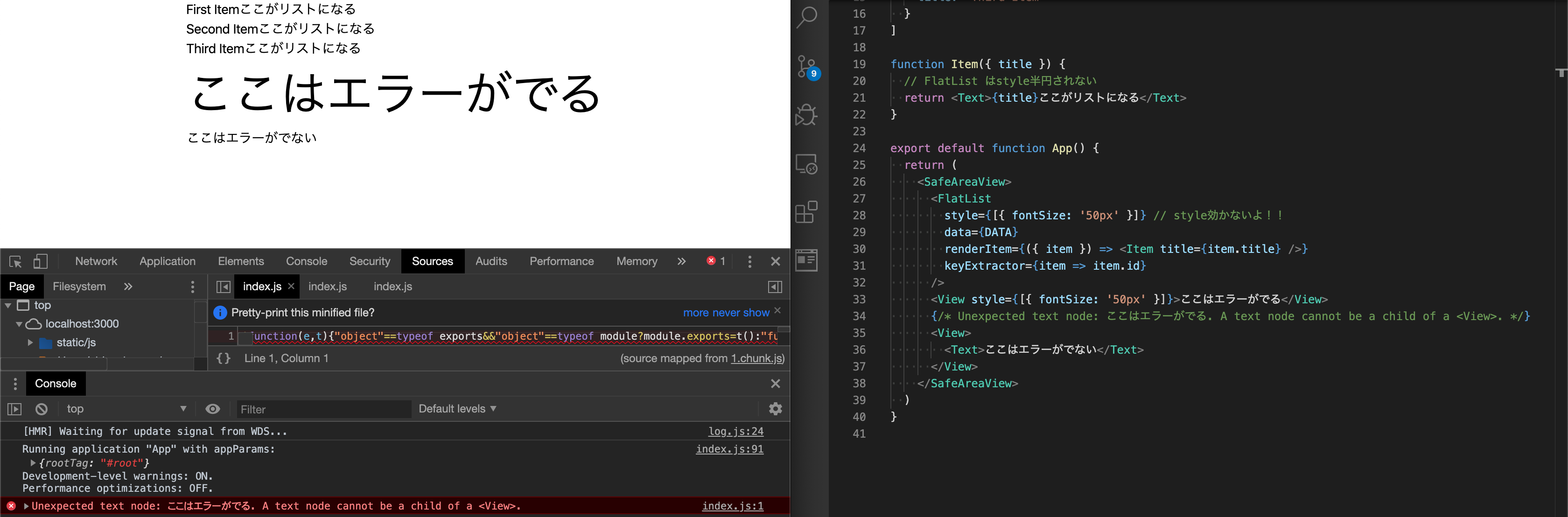Expand the static/js folder
Screen dimensions: 1568x517
[30, 343]
